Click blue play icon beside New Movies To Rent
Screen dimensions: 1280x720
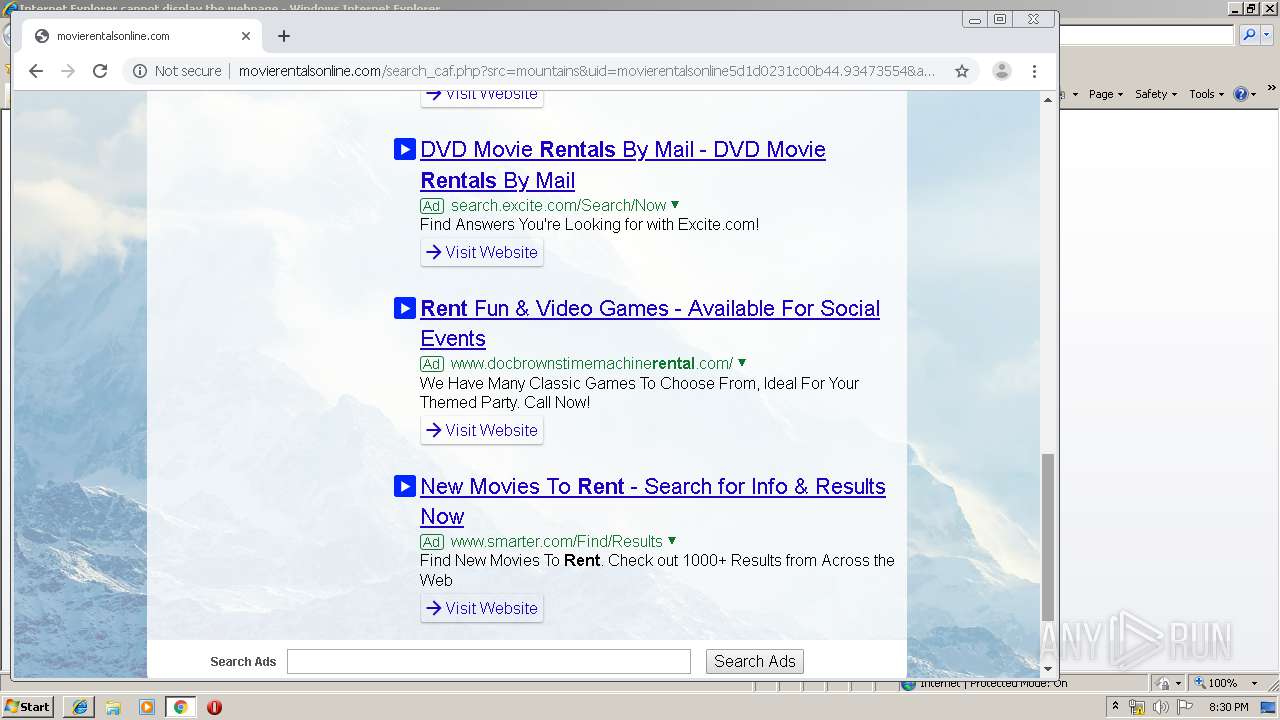404,486
